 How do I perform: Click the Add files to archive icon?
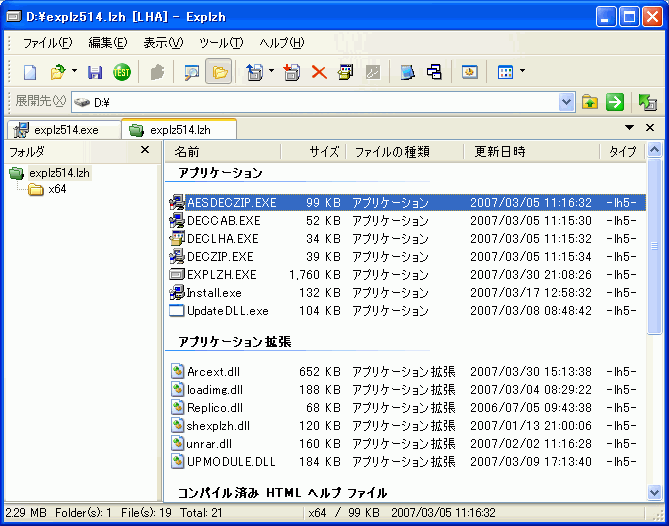(292, 72)
